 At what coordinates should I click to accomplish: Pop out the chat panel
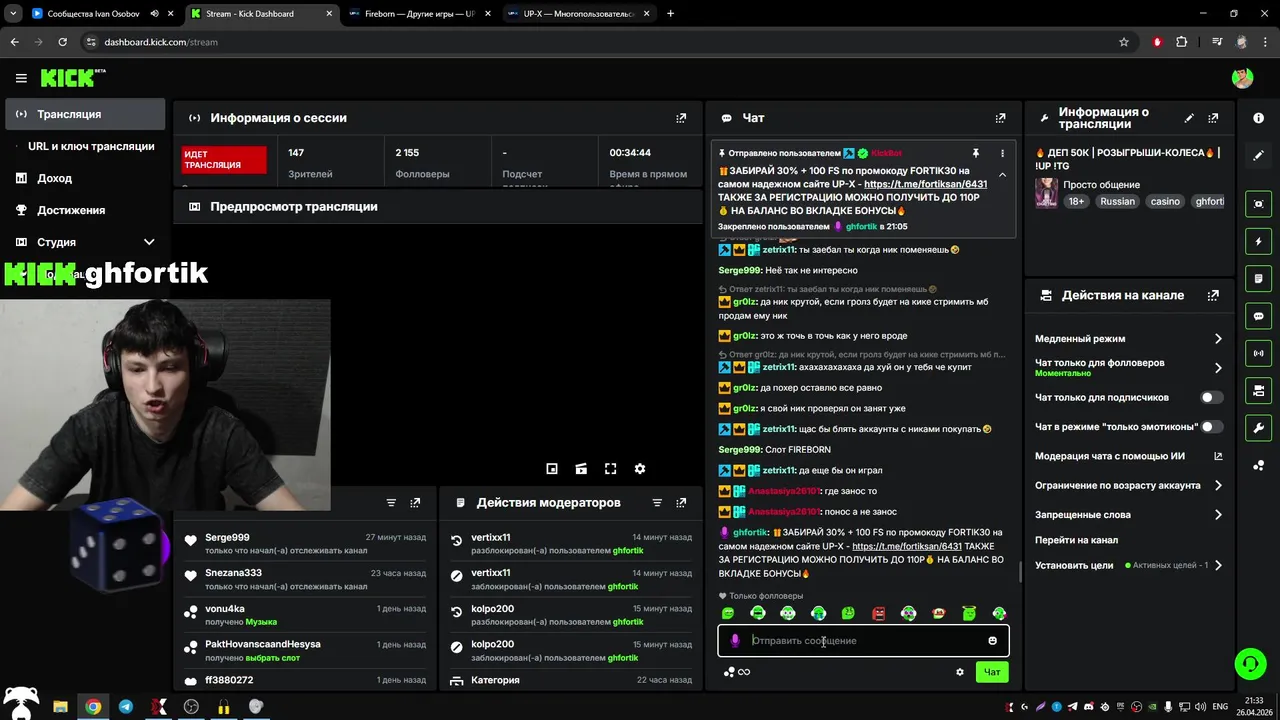tap(1000, 118)
